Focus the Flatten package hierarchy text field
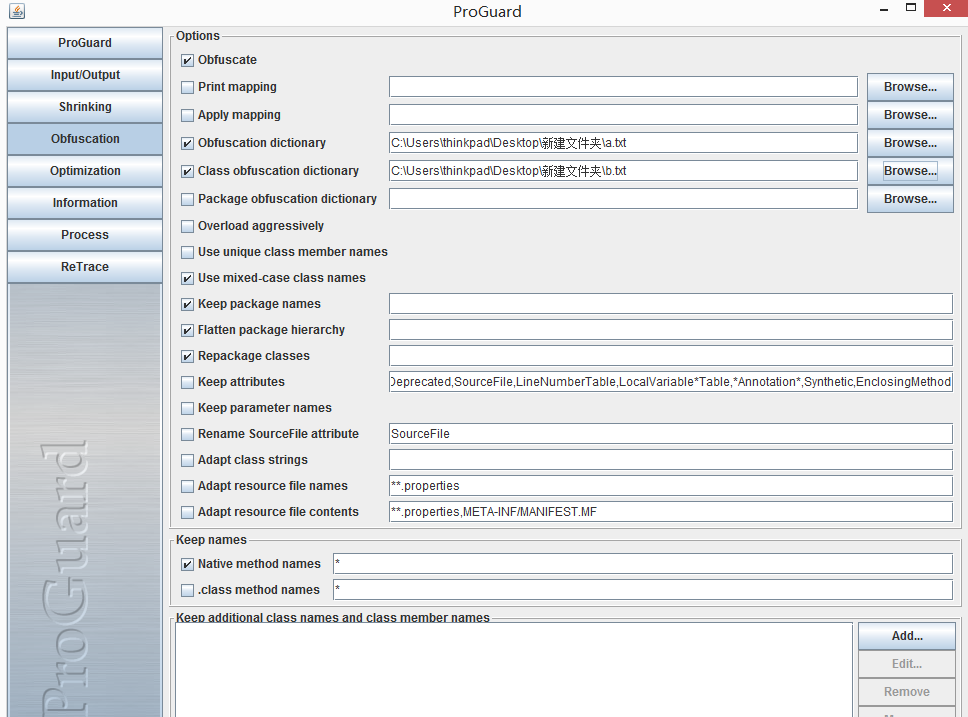Viewport: 968px width, 717px height. coord(671,330)
